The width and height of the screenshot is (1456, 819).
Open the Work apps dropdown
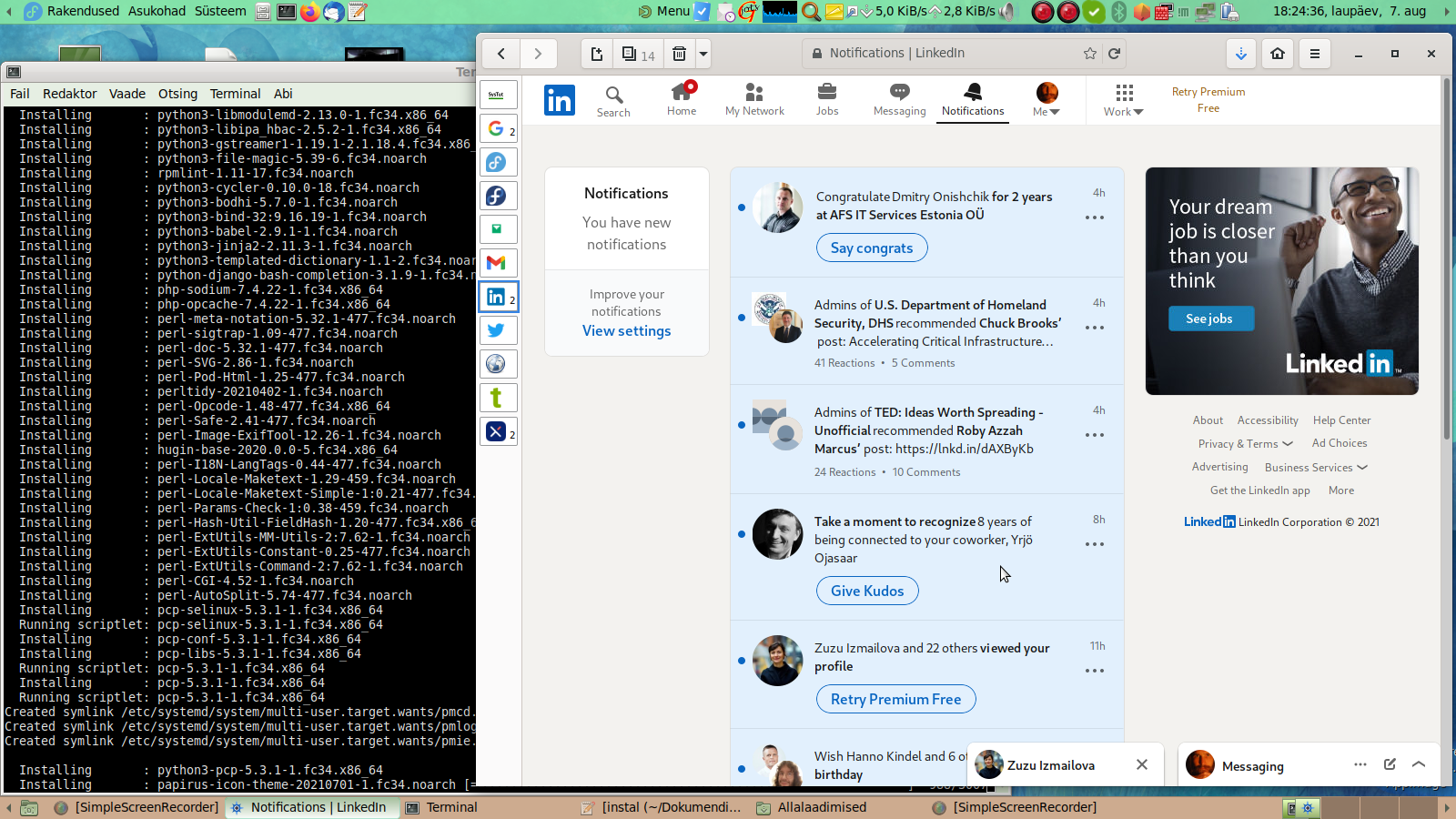click(1124, 99)
